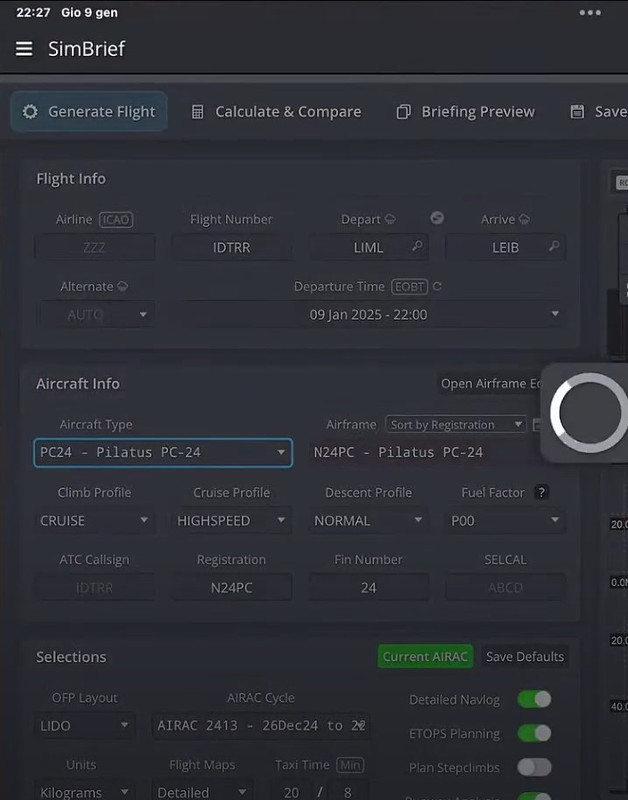628x800 pixels.
Task: Tap the three-dot menu in the status bar
Action: 590,12
